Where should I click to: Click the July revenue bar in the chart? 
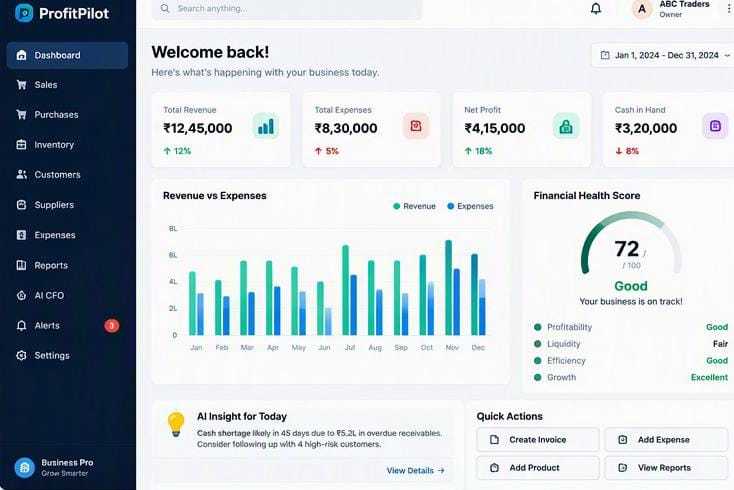345,290
